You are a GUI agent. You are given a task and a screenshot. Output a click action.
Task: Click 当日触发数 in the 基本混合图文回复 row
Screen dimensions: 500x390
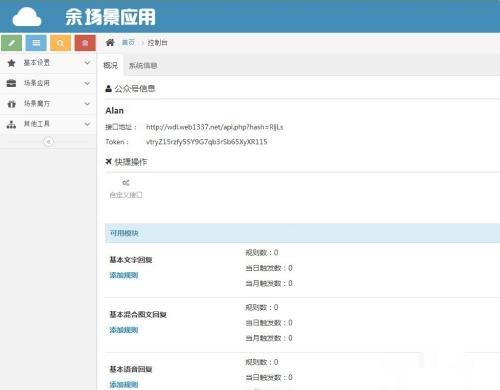[x=269, y=323]
